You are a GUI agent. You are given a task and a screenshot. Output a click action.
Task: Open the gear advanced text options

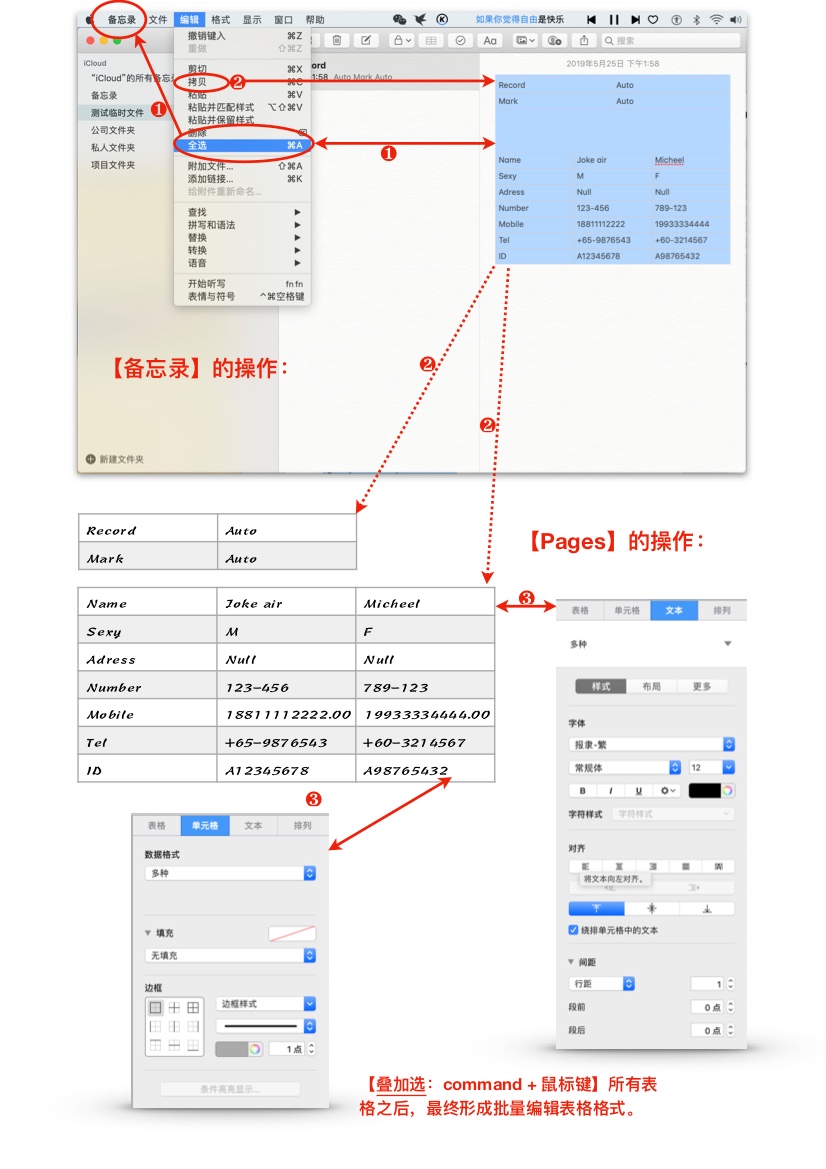(666, 790)
